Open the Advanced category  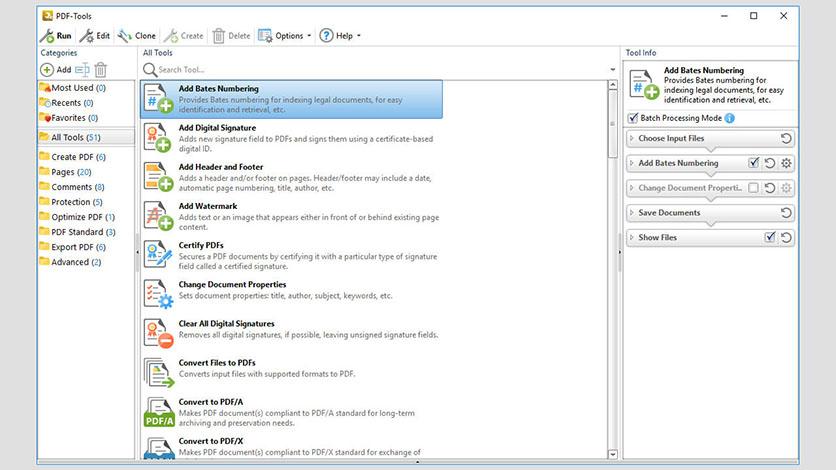[86, 262]
